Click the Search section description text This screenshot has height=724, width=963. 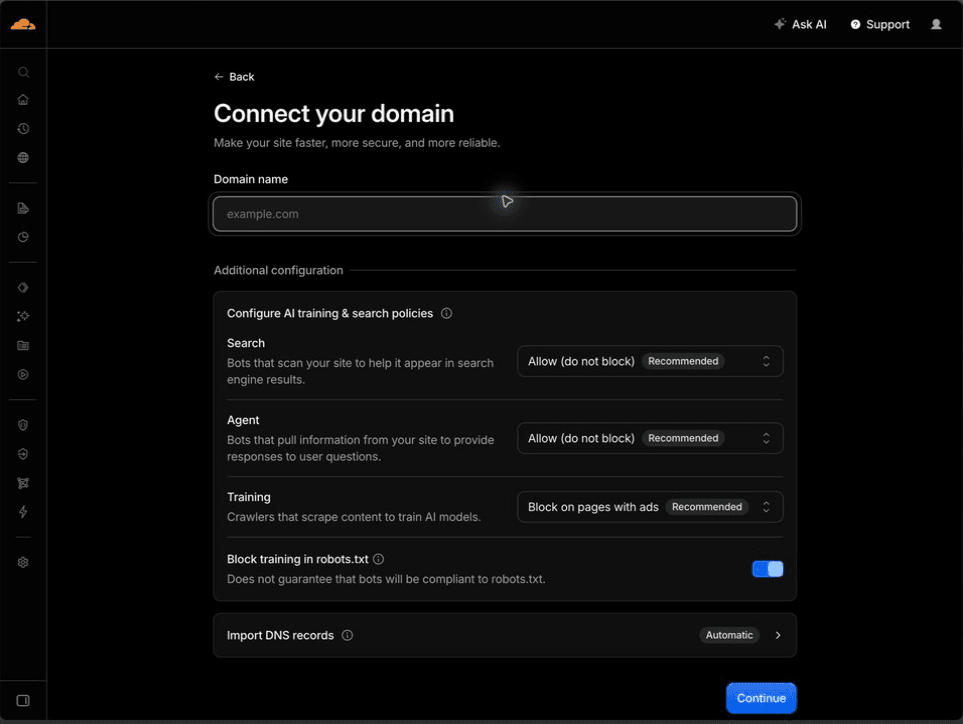click(x=361, y=371)
